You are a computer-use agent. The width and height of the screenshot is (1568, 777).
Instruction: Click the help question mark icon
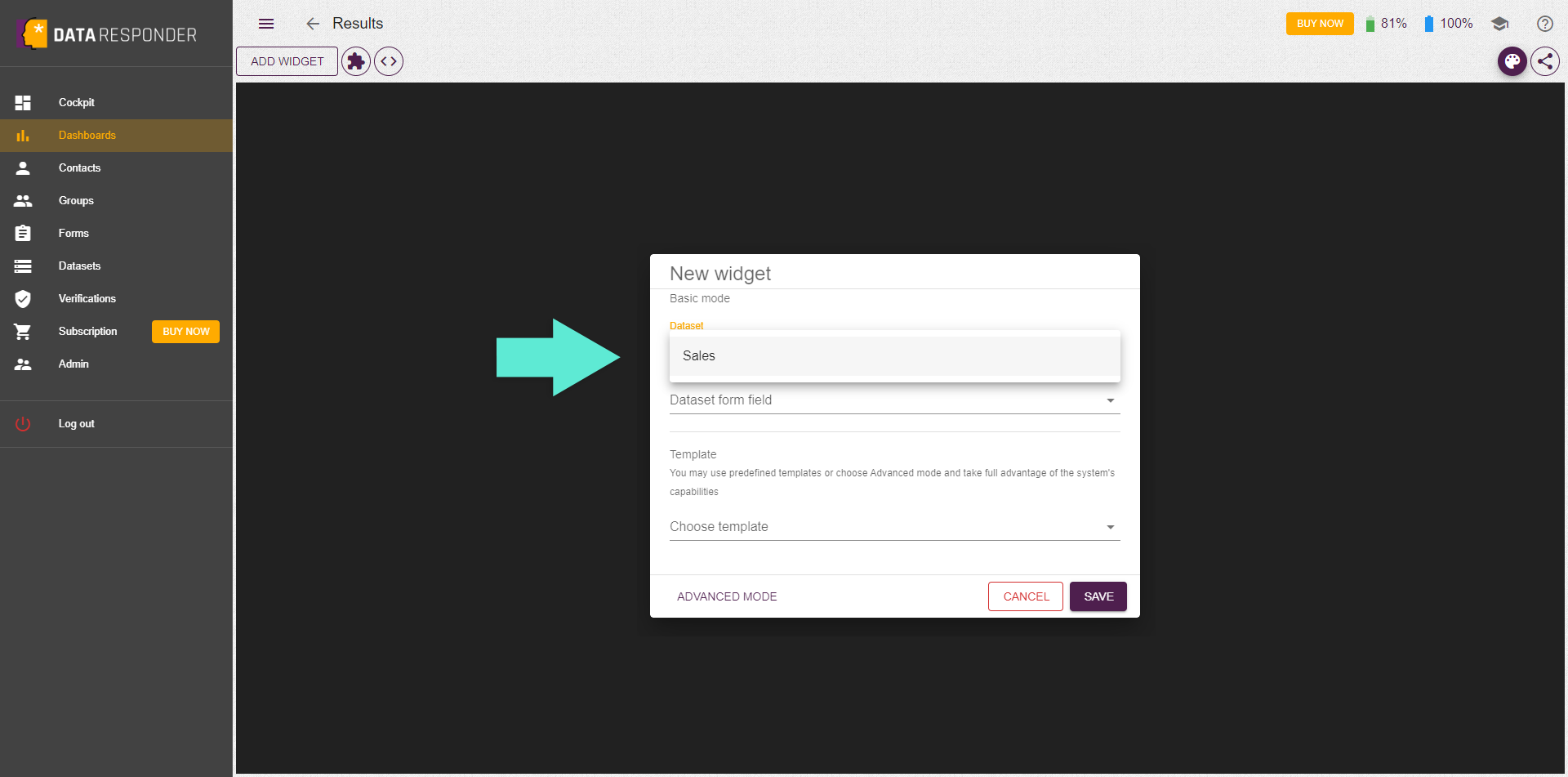click(1545, 24)
